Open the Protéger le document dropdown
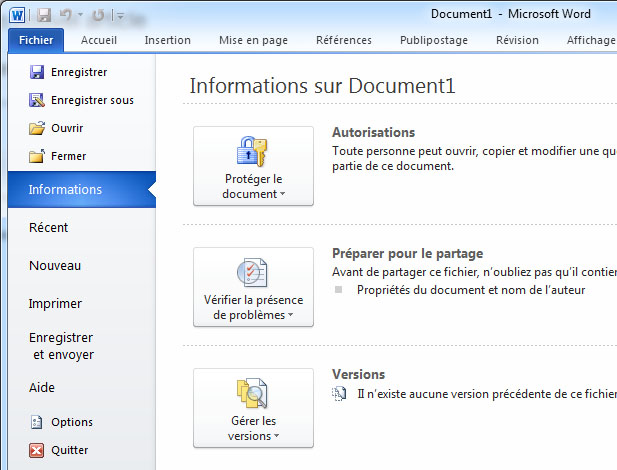This screenshot has height=470, width=617. tap(253, 166)
